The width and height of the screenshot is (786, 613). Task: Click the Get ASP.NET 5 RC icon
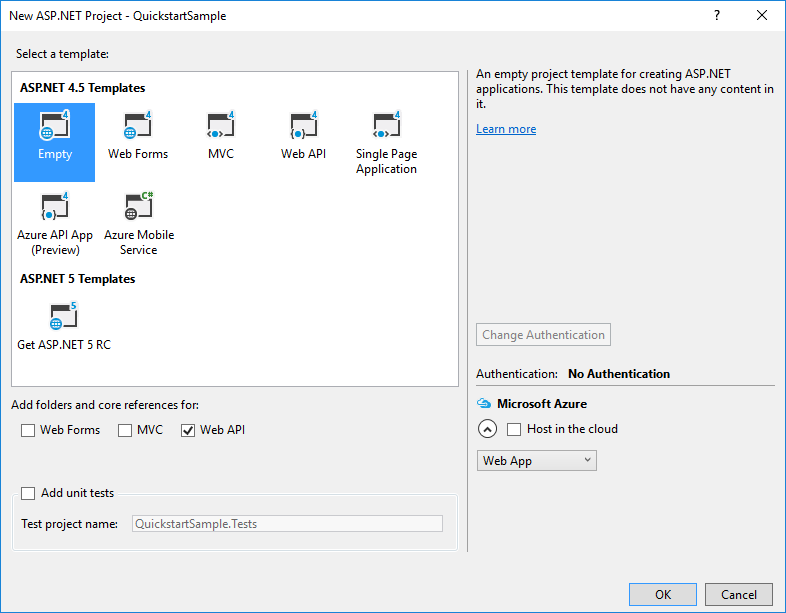pyautogui.click(x=64, y=315)
